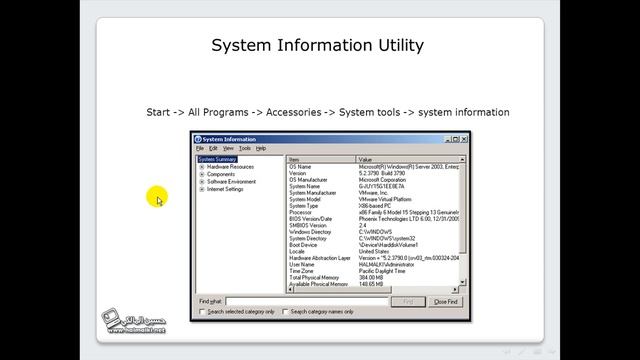Select the Components label
Screen dimensions: 640x360
click(x=221, y=174)
